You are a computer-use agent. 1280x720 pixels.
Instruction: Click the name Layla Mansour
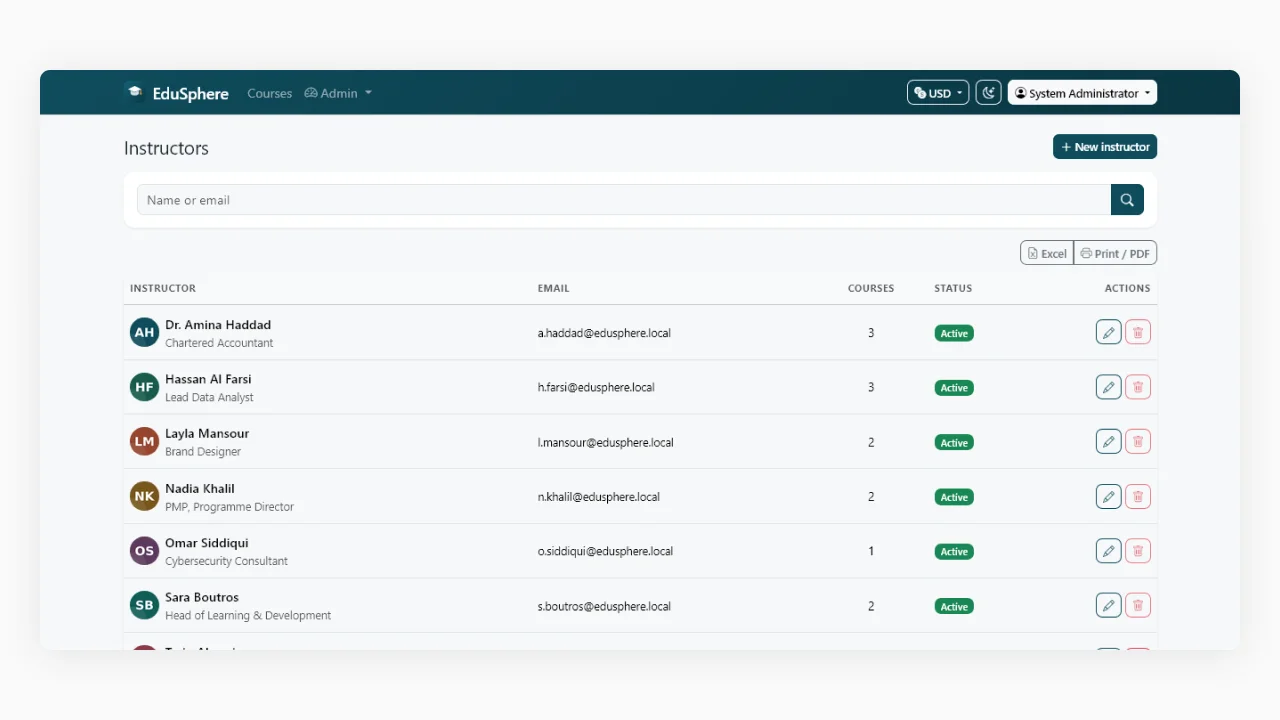pos(207,433)
